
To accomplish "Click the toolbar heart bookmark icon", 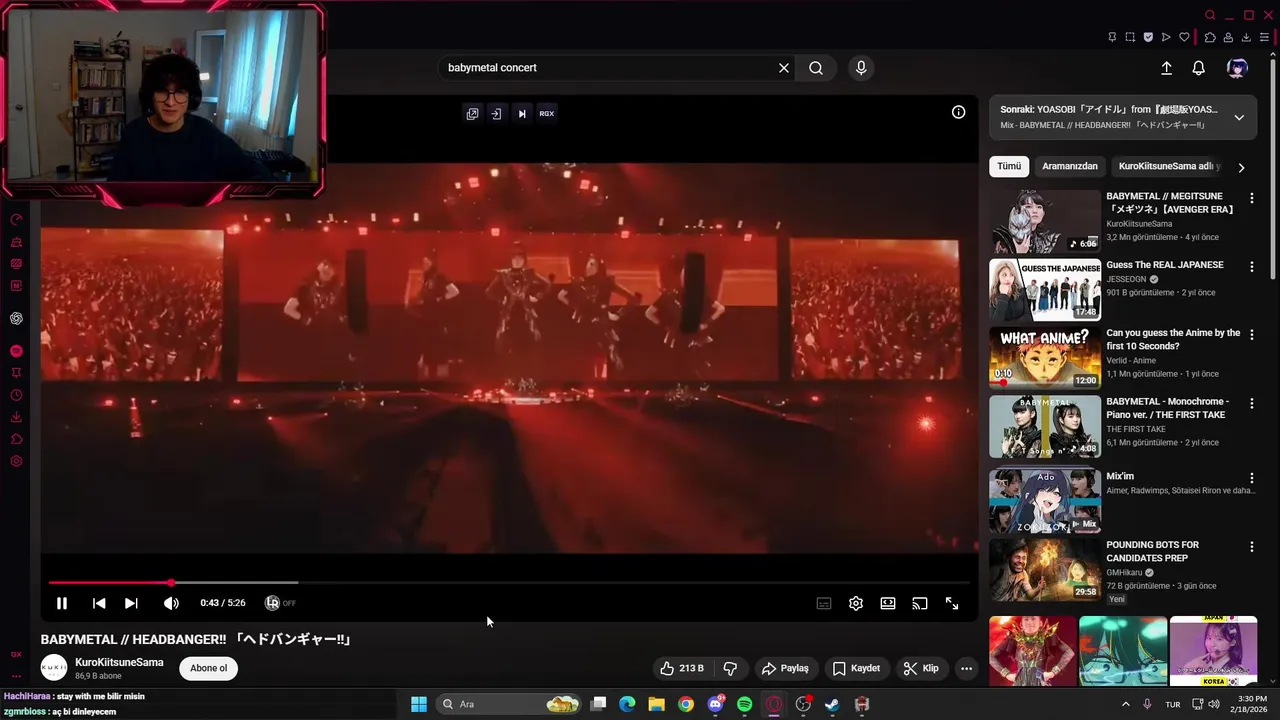I will [1184, 37].
